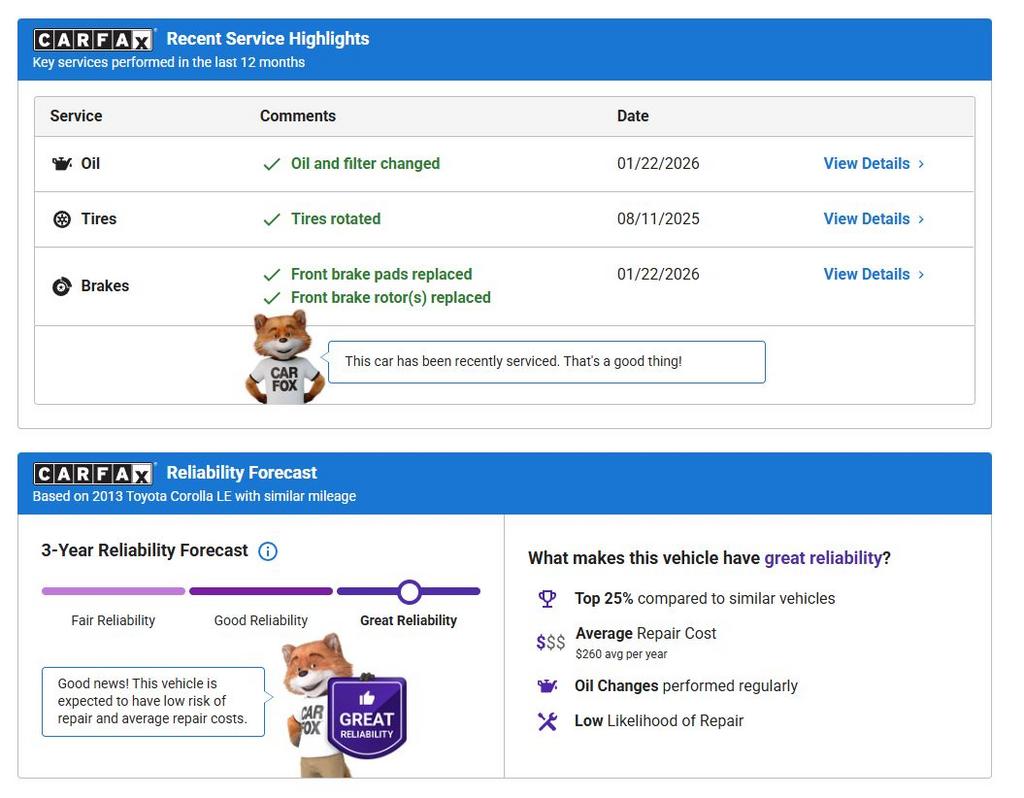Image resolution: width=1024 pixels, height=798 pixels.
Task: Open the 3-Year Reliability Forecast info icon
Action: tap(268, 551)
